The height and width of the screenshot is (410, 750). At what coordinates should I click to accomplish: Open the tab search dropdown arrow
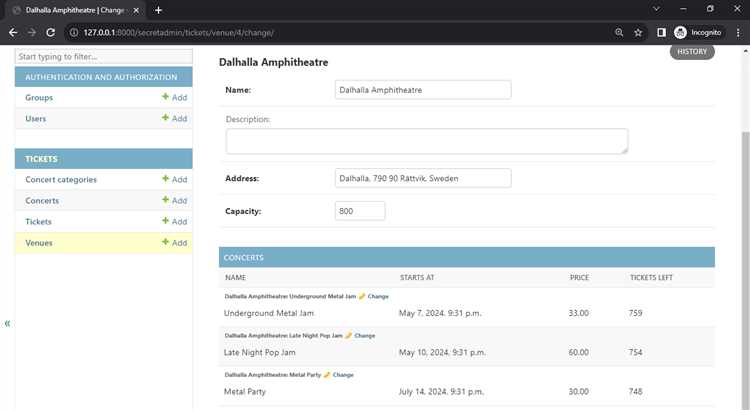click(x=656, y=9)
